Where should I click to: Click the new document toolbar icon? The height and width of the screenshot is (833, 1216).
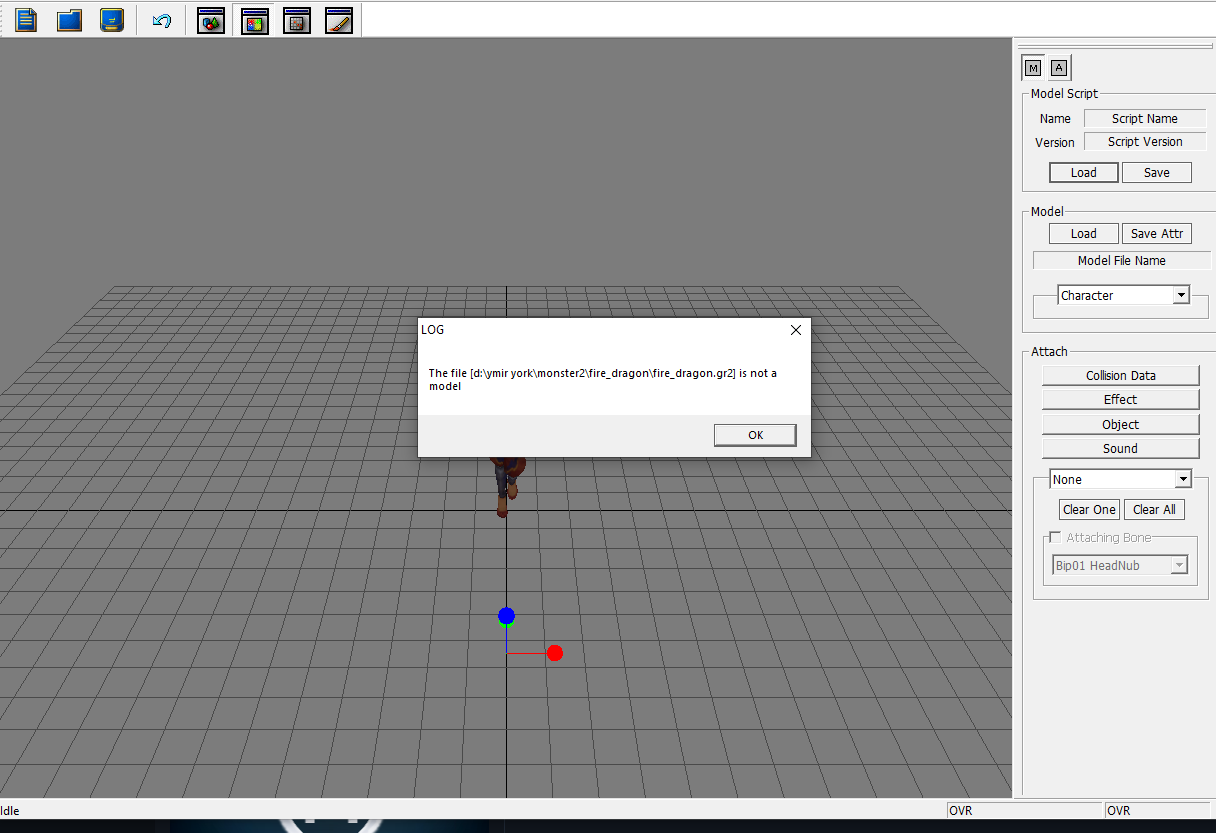26,20
